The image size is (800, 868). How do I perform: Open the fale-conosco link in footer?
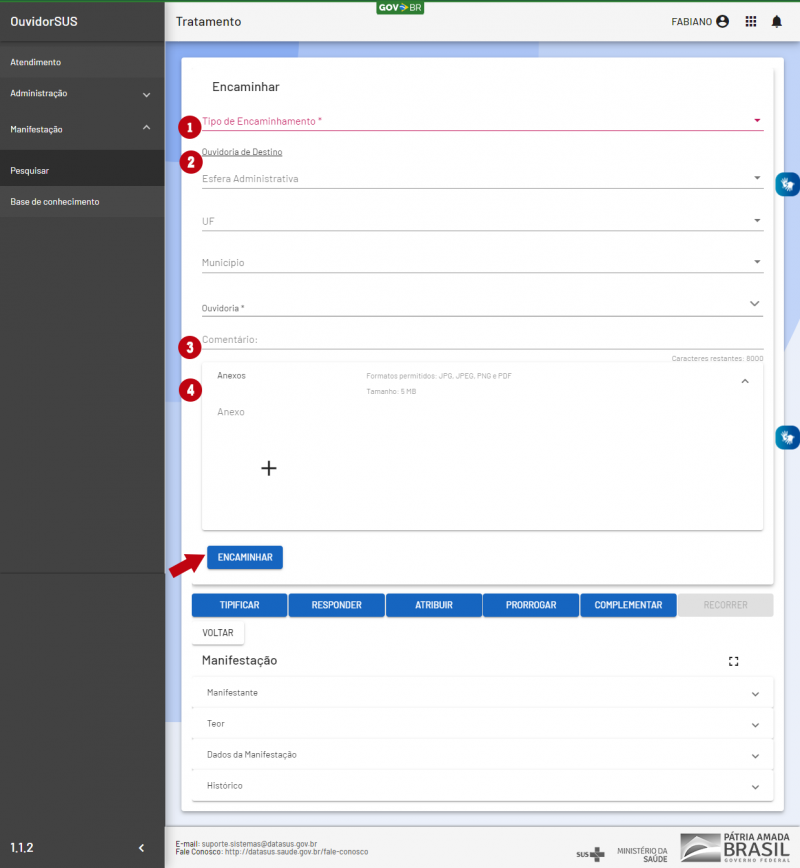coord(296,852)
